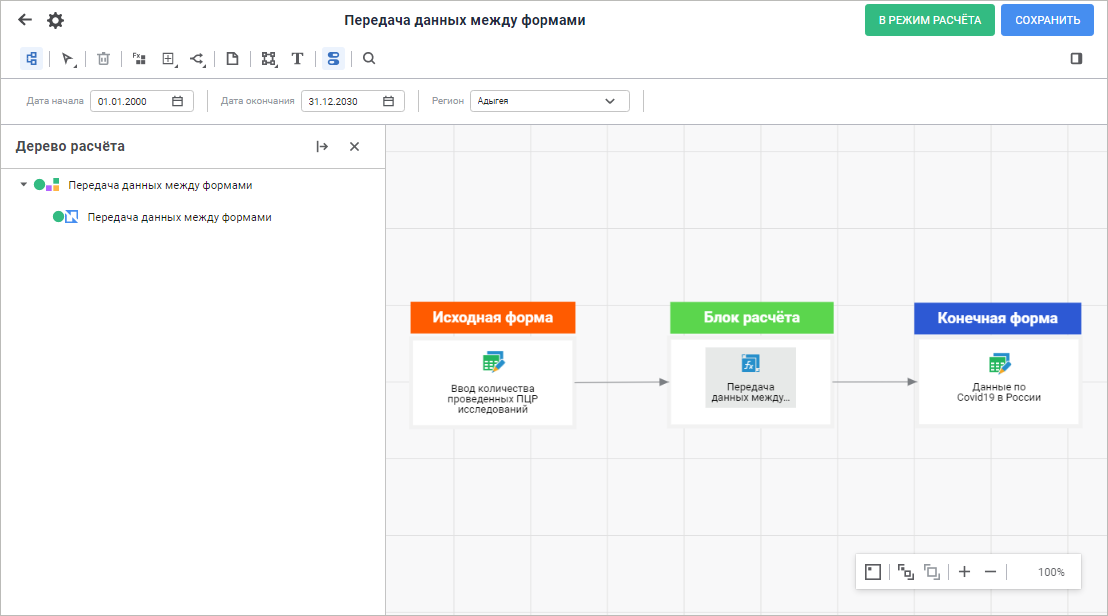Toggle the right side panel icon
The width and height of the screenshot is (1108, 616).
pos(1076,59)
